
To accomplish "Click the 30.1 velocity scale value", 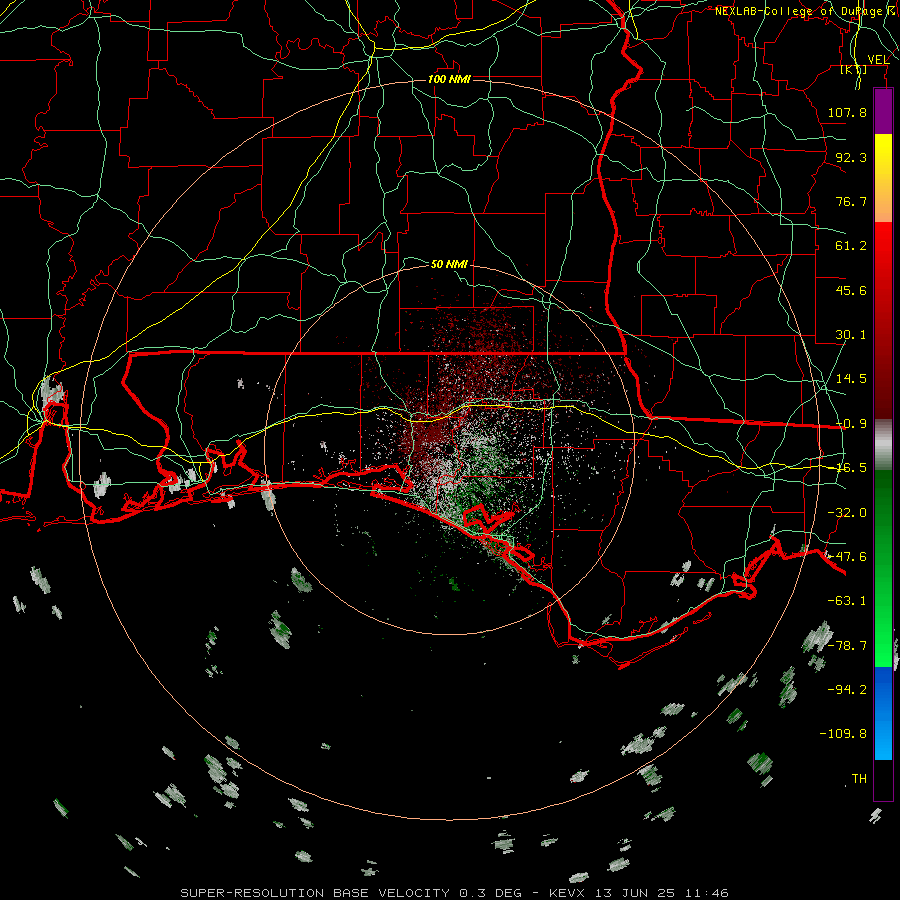I will (x=851, y=335).
